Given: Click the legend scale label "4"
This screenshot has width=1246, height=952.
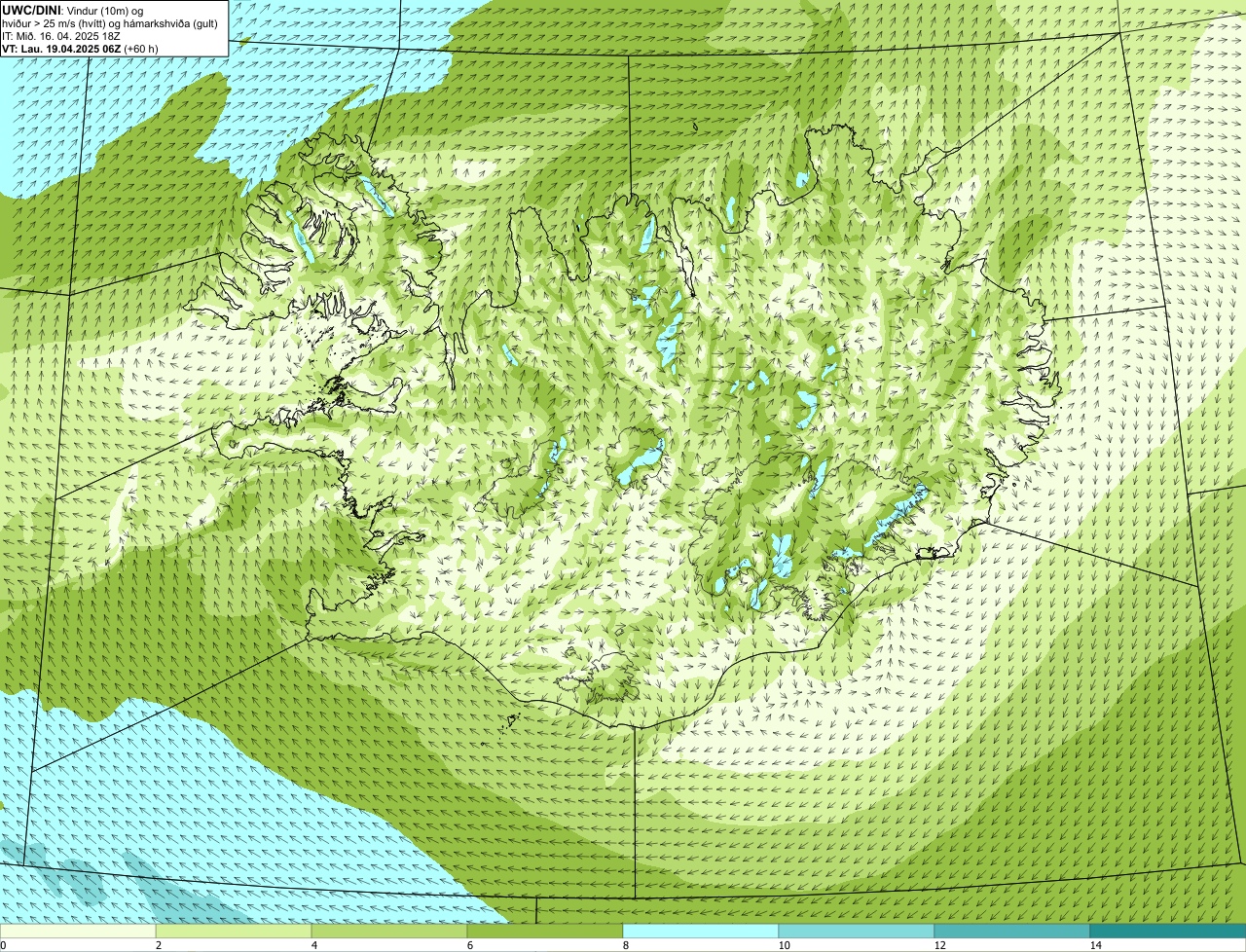Looking at the screenshot, I should click(x=313, y=945).
